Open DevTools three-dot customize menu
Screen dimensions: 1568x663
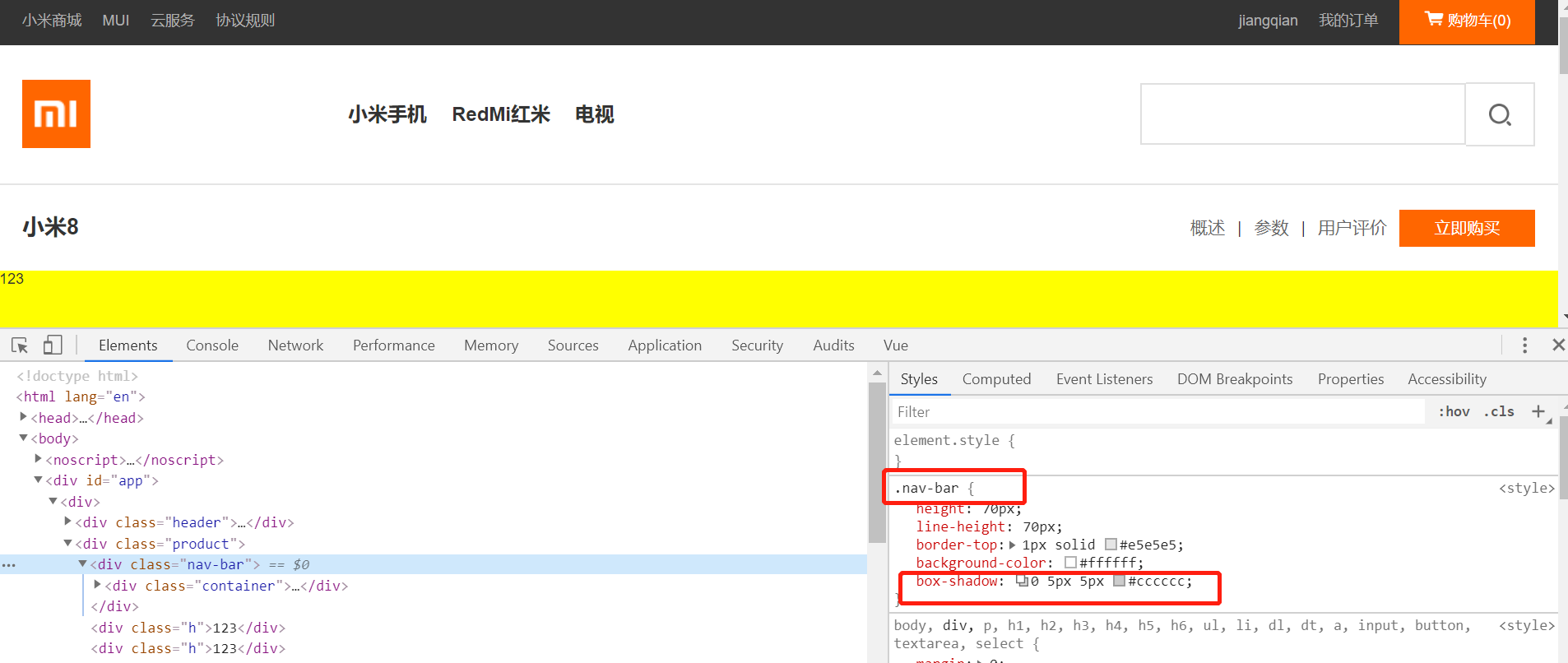click(x=1524, y=345)
